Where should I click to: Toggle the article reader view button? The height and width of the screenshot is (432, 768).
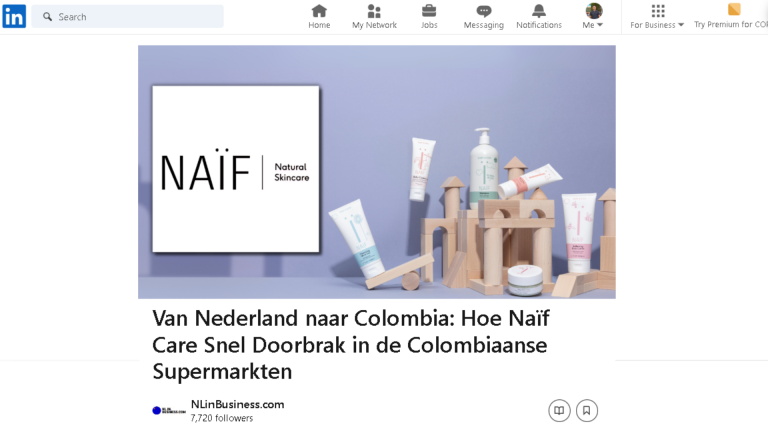click(559, 410)
